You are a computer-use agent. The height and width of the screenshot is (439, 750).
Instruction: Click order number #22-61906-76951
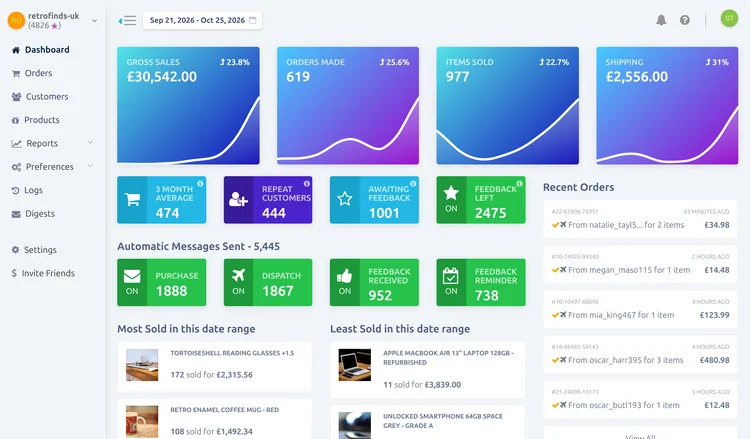coord(575,211)
